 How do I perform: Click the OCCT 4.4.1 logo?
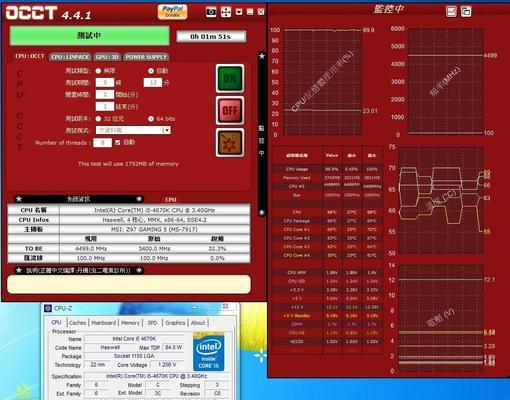coord(48,13)
